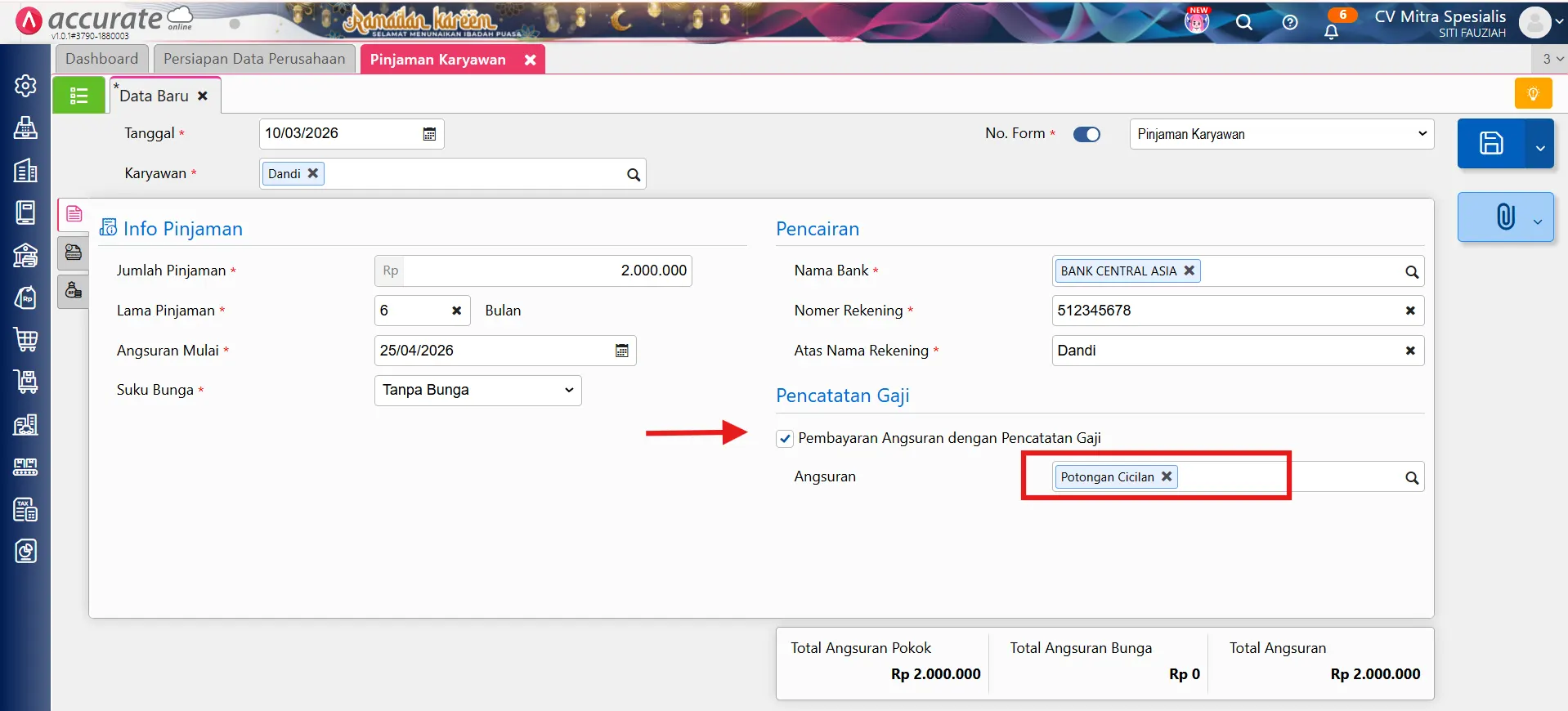The height and width of the screenshot is (711, 1568).
Task: Open the global search magnifier in header
Action: [x=1243, y=23]
